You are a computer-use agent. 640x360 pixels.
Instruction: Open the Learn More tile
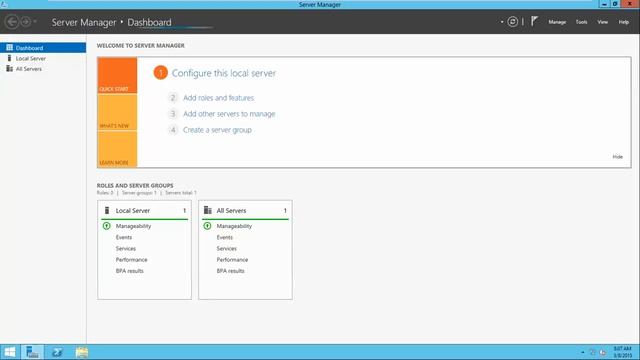[117, 149]
